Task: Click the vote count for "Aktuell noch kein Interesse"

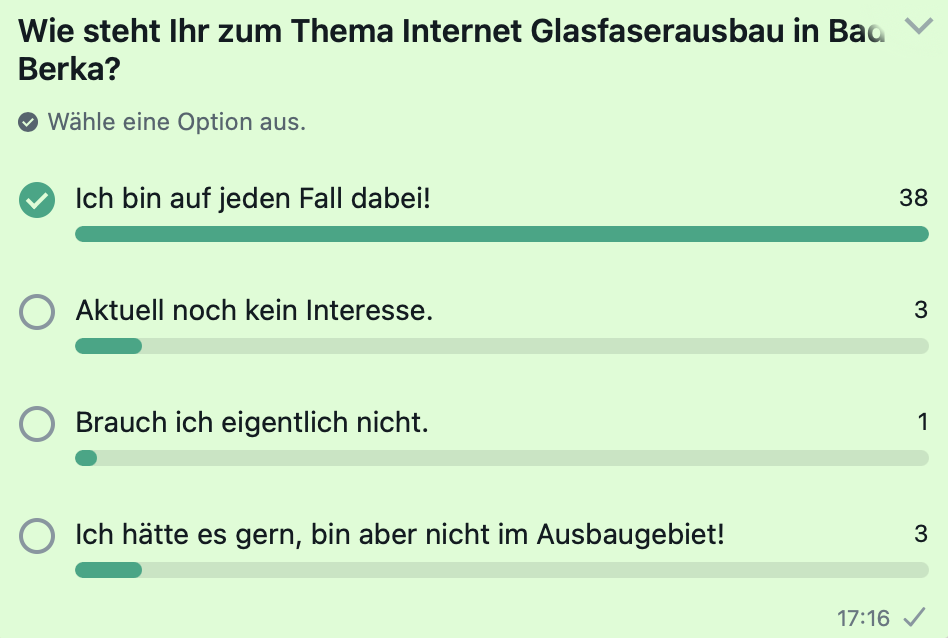Action: 921,310
